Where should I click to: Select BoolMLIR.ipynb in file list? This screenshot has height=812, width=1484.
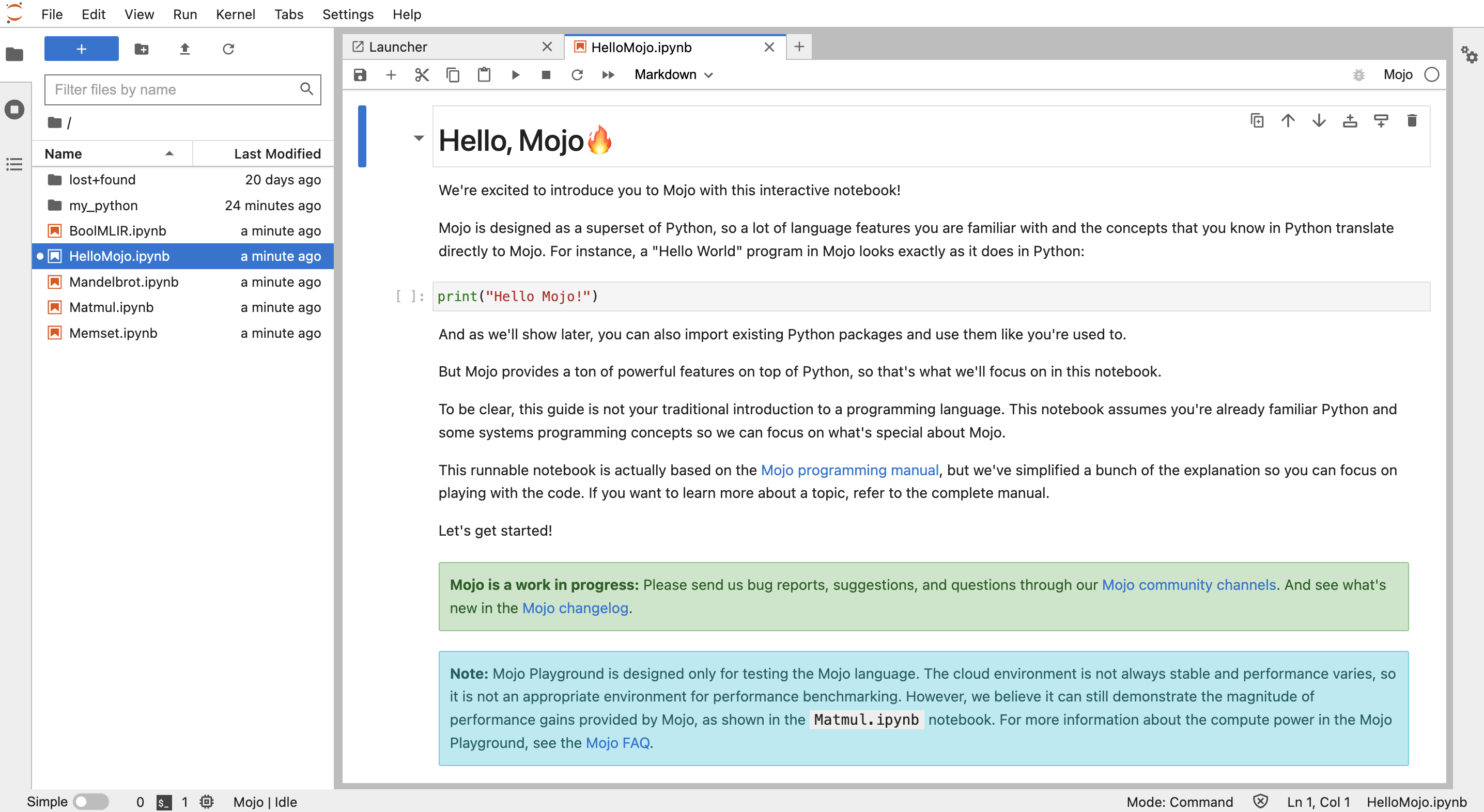(x=182, y=231)
